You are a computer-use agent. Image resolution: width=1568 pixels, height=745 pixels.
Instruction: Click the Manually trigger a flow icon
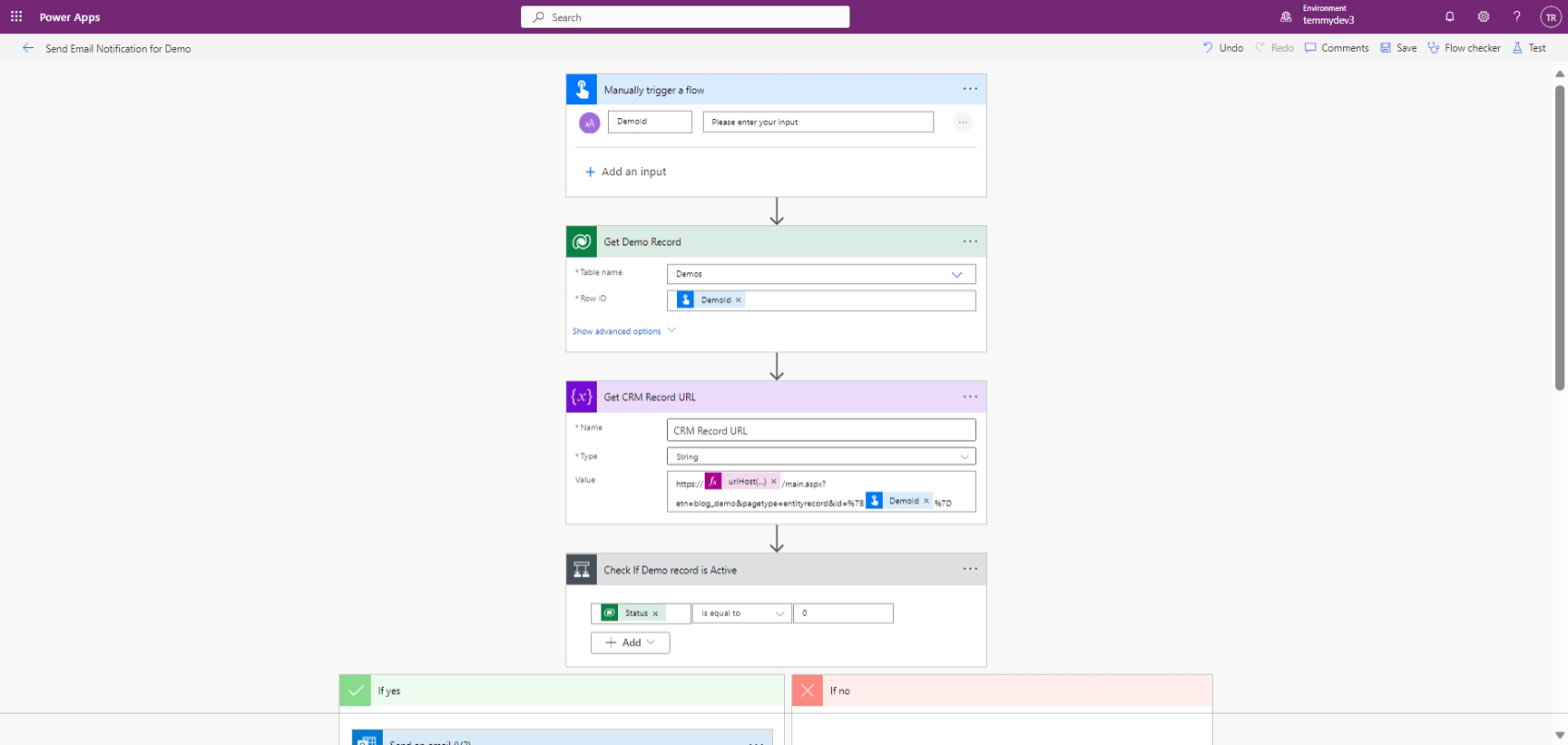tap(582, 89)
